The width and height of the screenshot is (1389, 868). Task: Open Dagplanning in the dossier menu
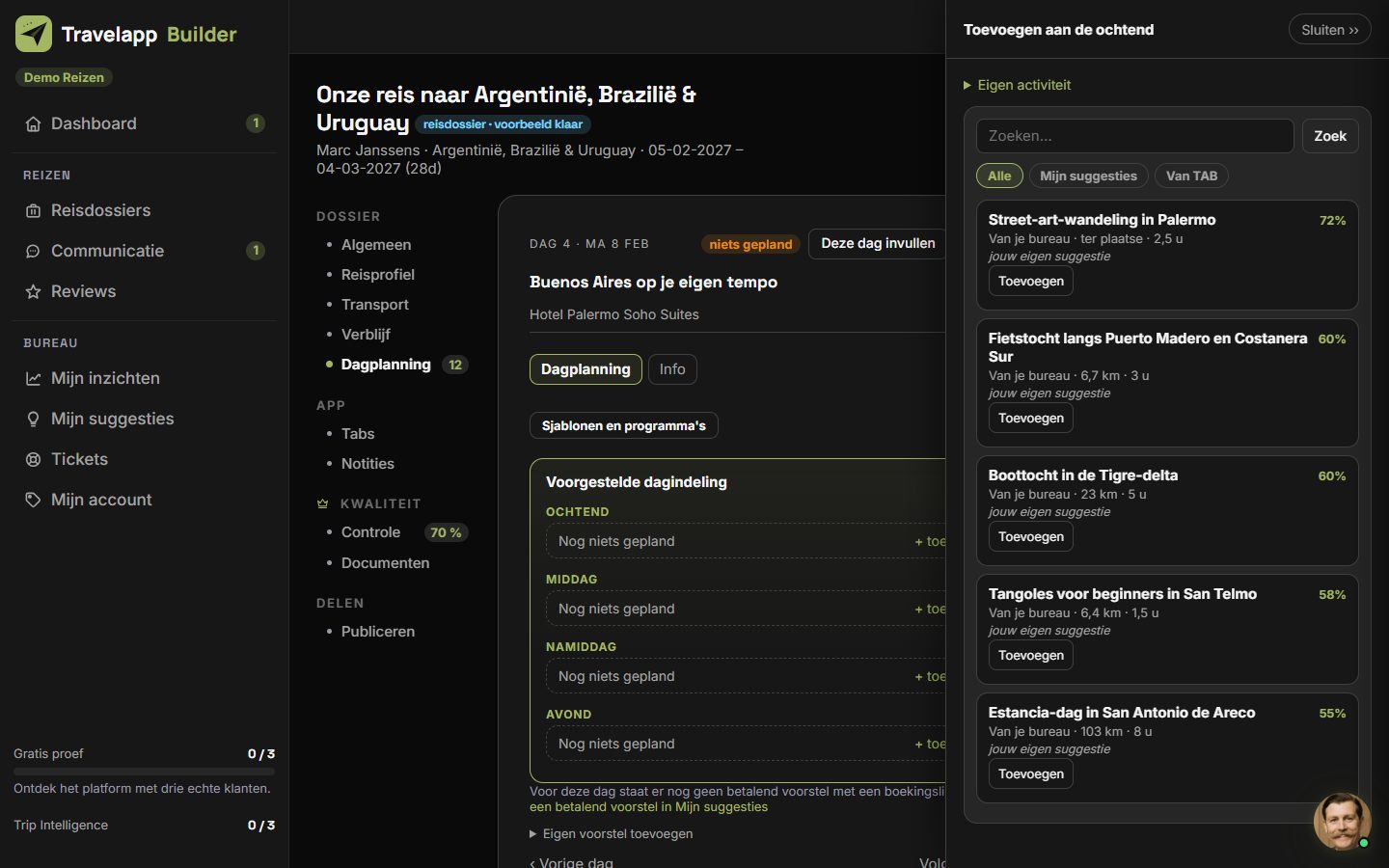[386, 365]
